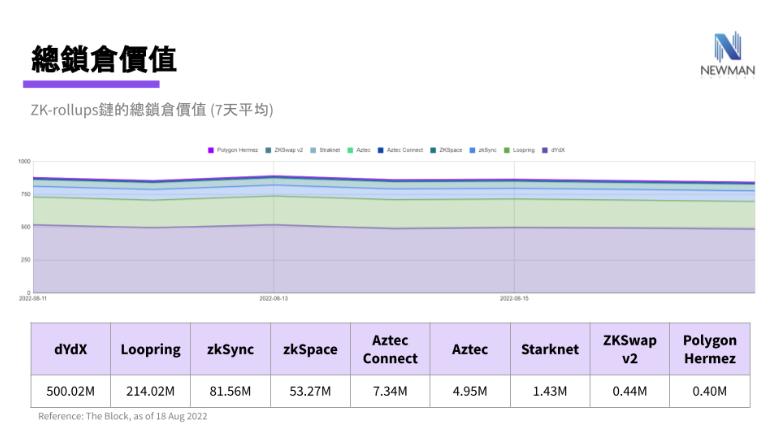783x426 pixels.
Task: Select the Aztec Connect legend marker
Action: pos(381,150)
